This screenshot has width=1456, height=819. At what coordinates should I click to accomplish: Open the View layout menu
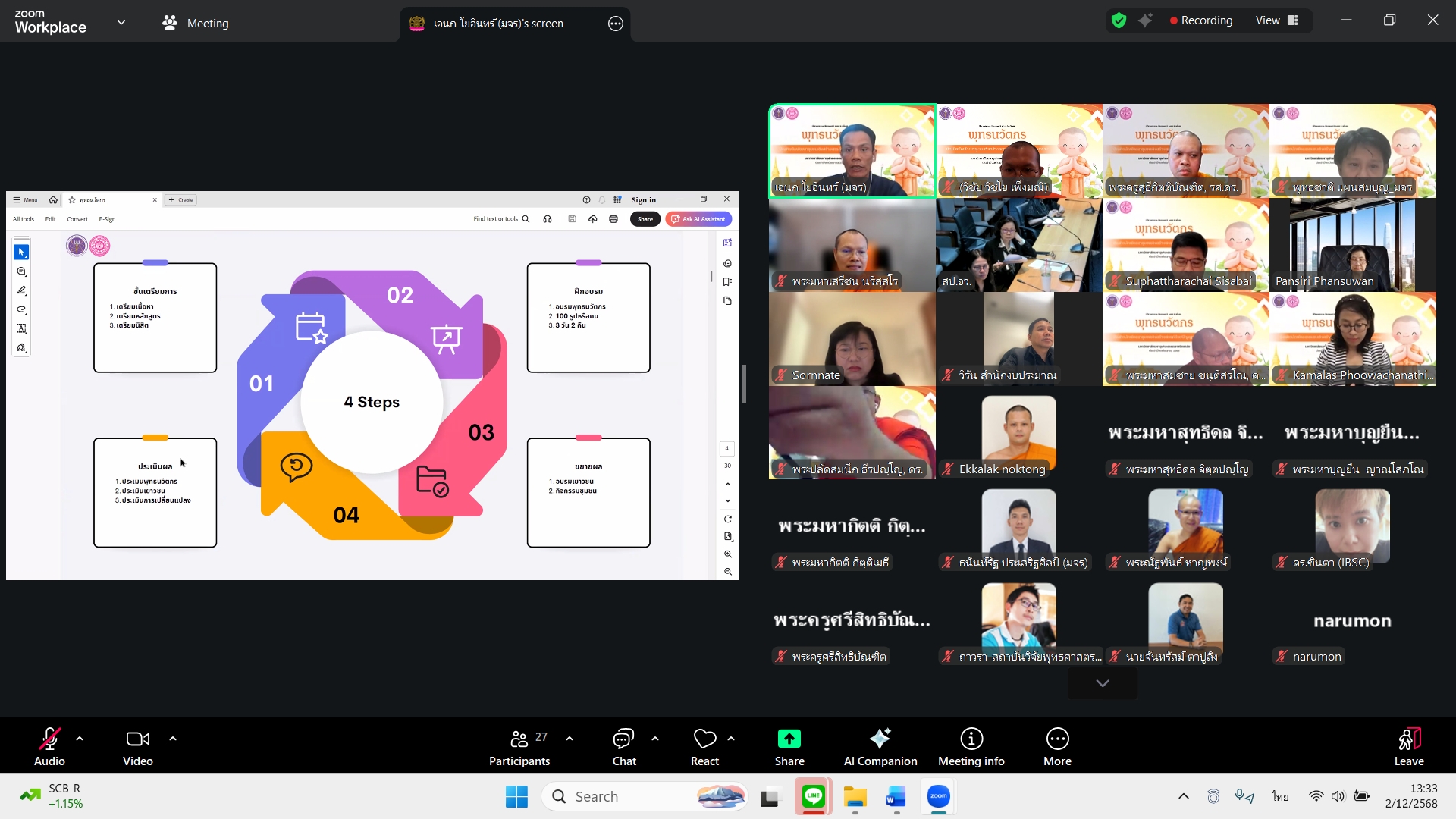click(1277, 20)
